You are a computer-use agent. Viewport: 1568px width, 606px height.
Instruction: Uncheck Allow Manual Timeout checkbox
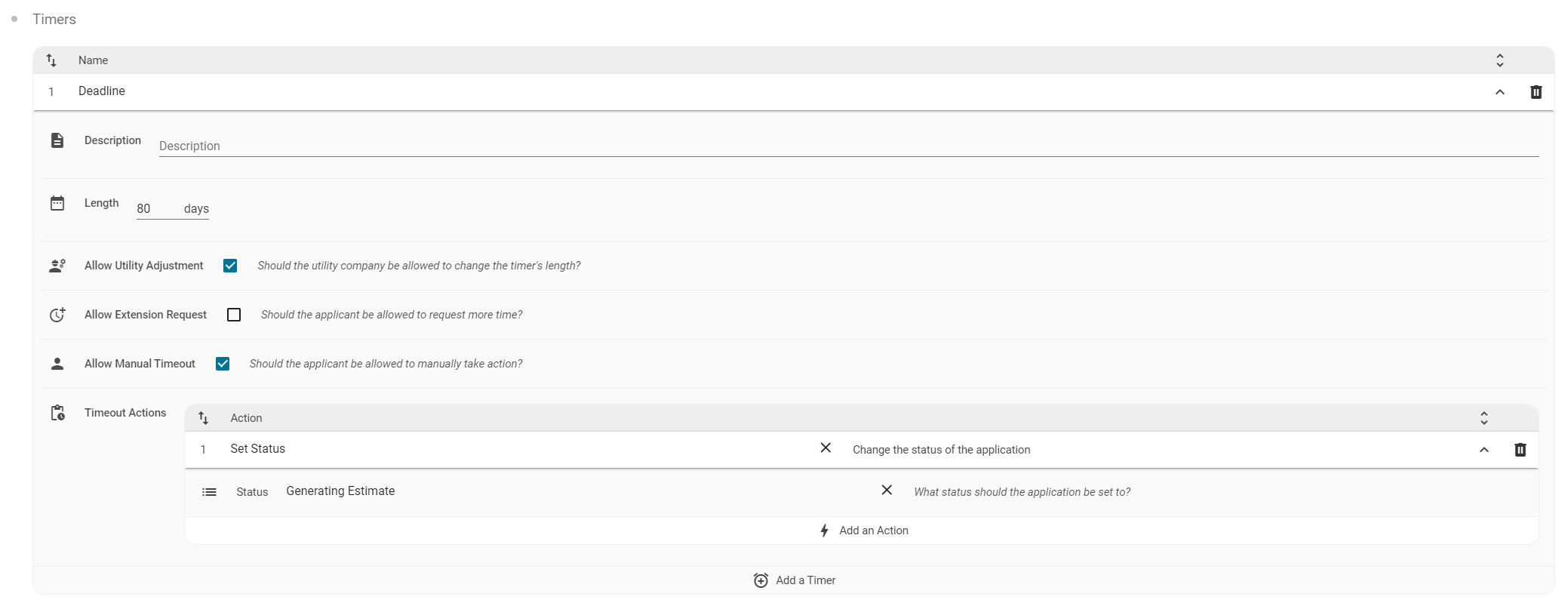tap(223, 364)
